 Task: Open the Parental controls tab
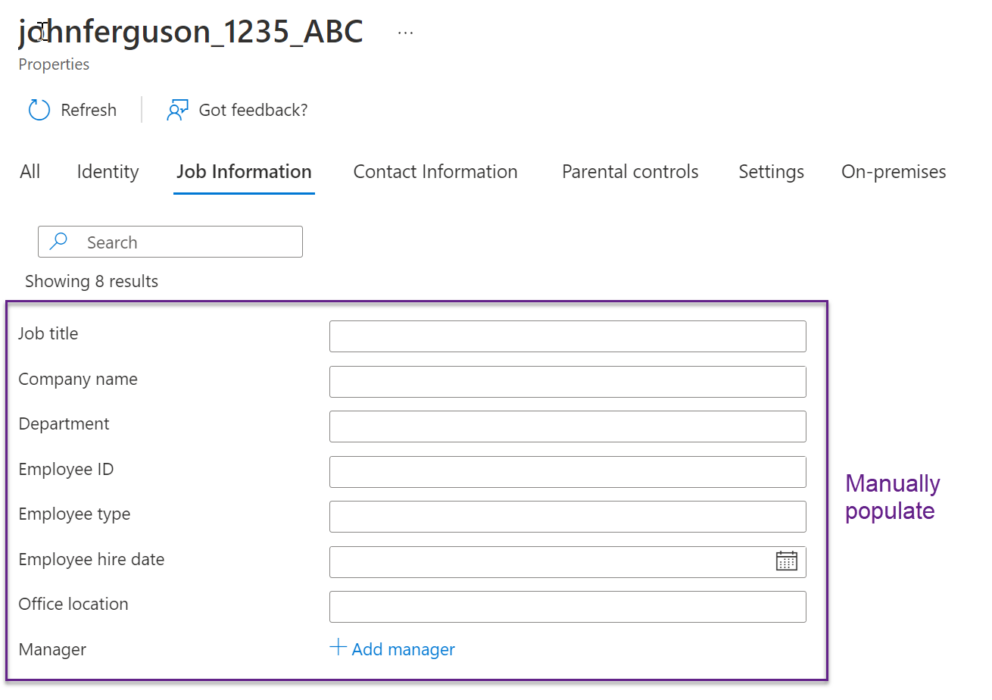click(630, 172)
